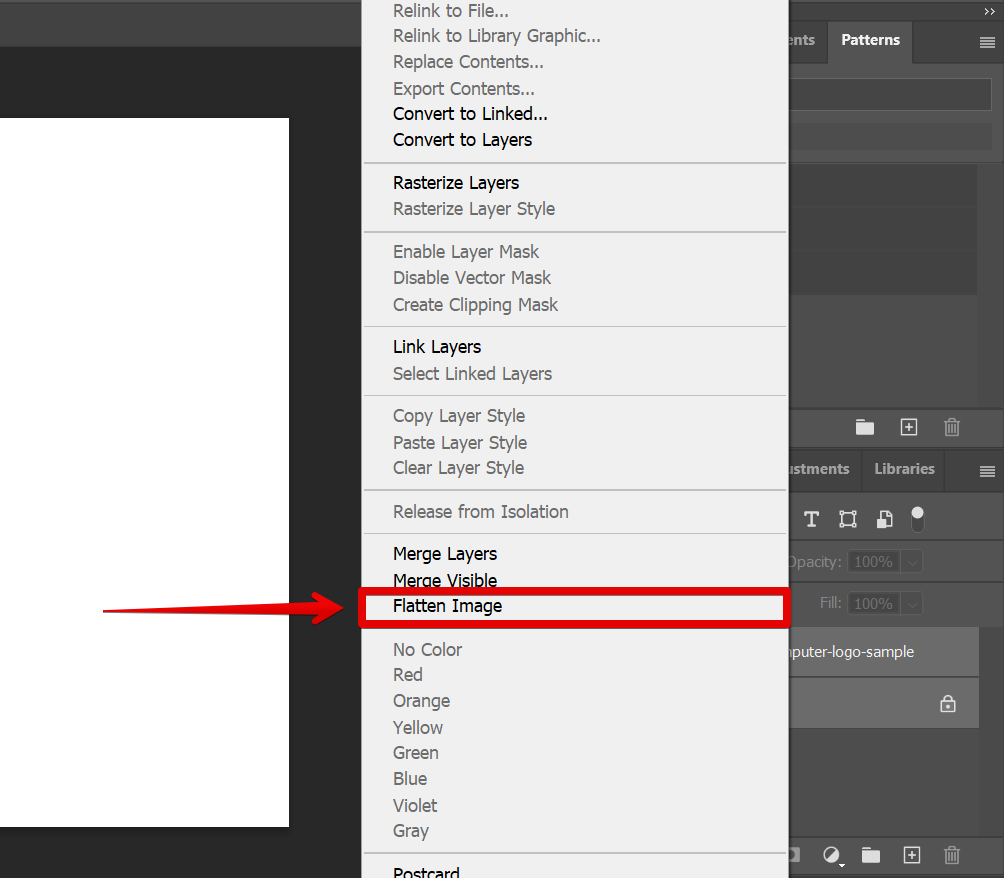The image size is (1004, 878).
Task: Create new layer group folder icon
Action: coord(871,855)
